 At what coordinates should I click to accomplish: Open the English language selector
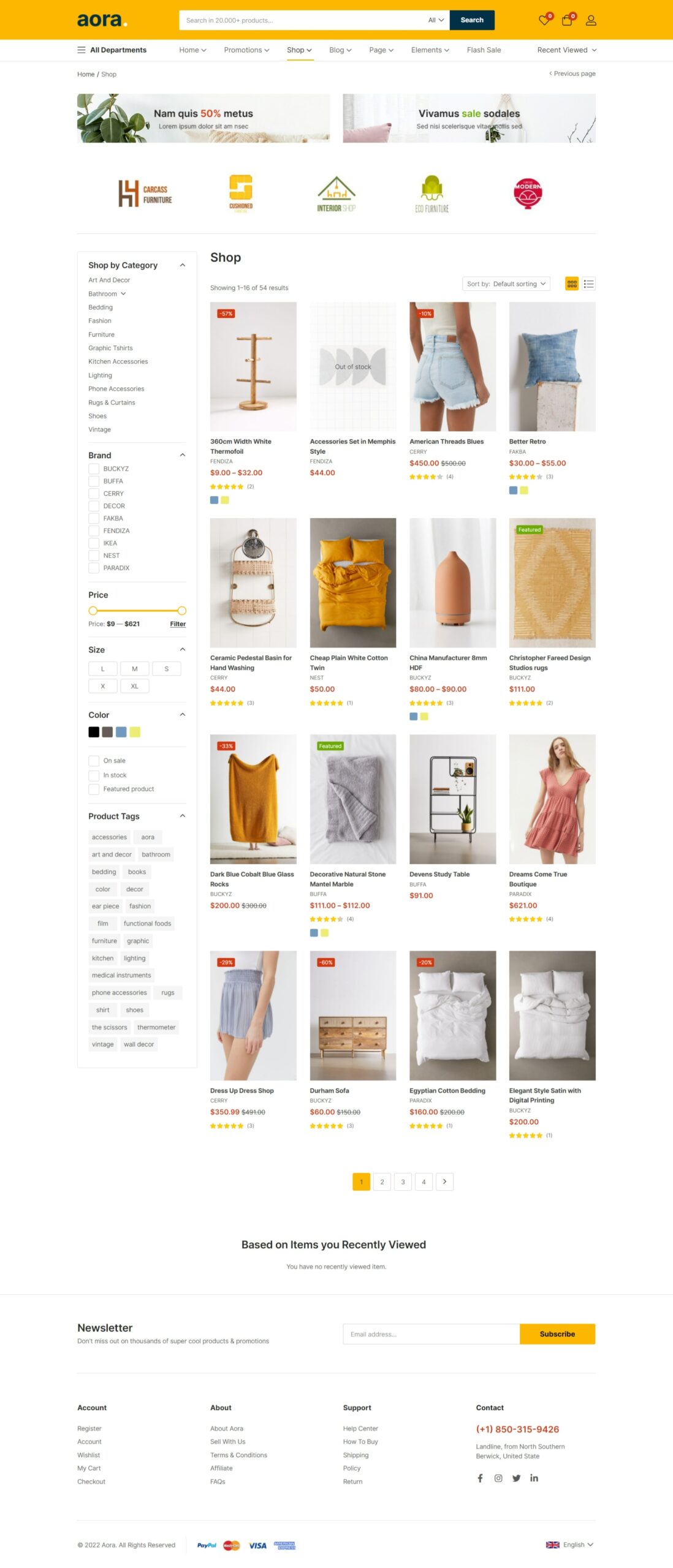coord(569,1545)
